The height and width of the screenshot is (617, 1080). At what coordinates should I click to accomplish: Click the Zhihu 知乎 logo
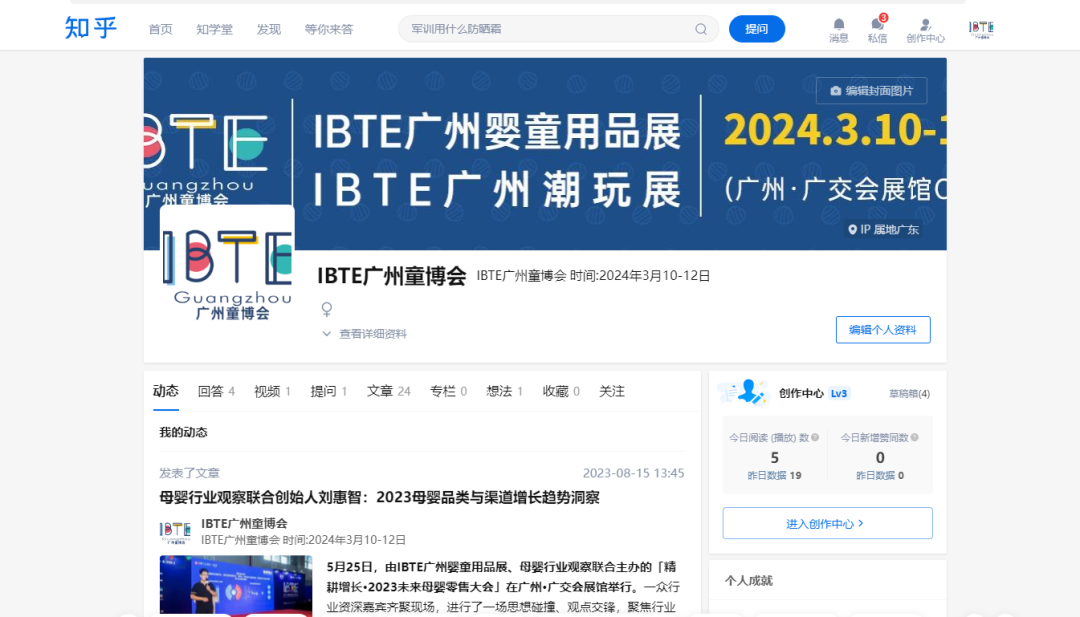[x=91, y=28]
